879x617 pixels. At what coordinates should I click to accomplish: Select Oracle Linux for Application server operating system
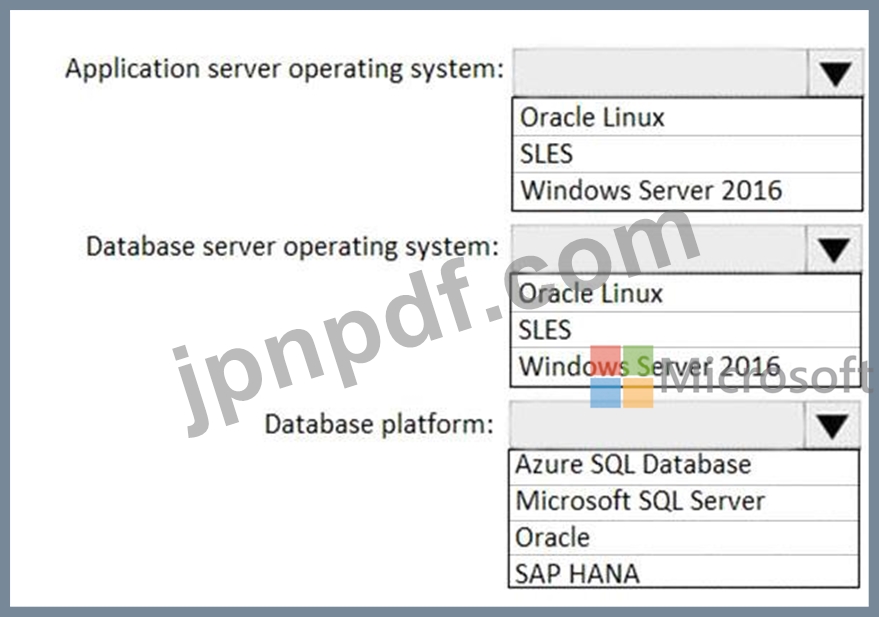[687, 118]
